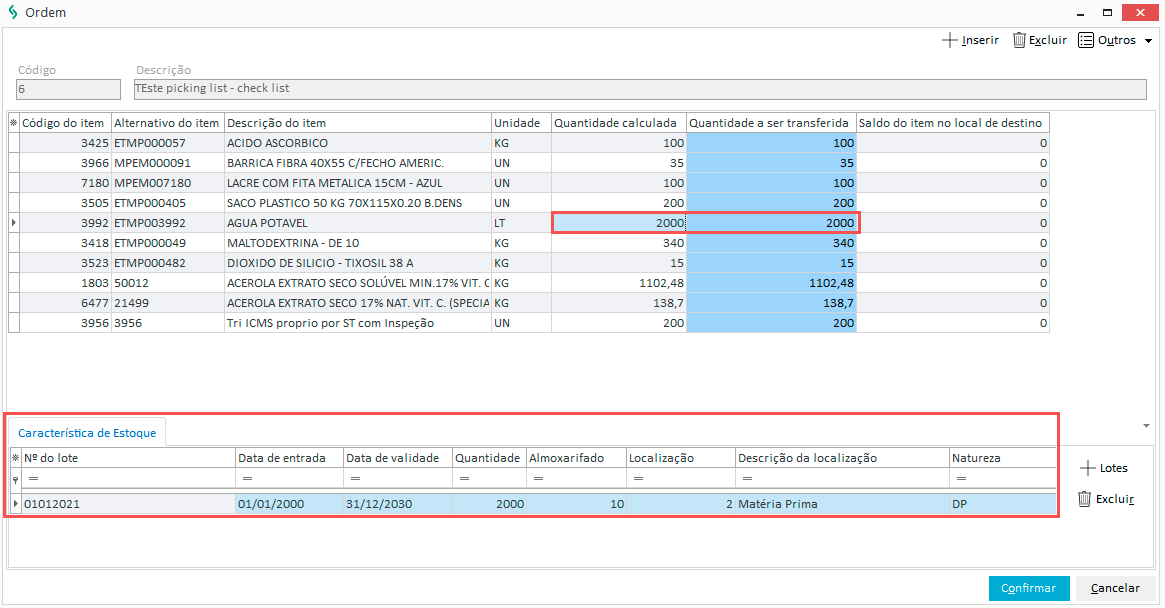The width and height of the screenshot is (1165, 608).
Task: Click the Nº do lote column header
Action: (129, 458)
